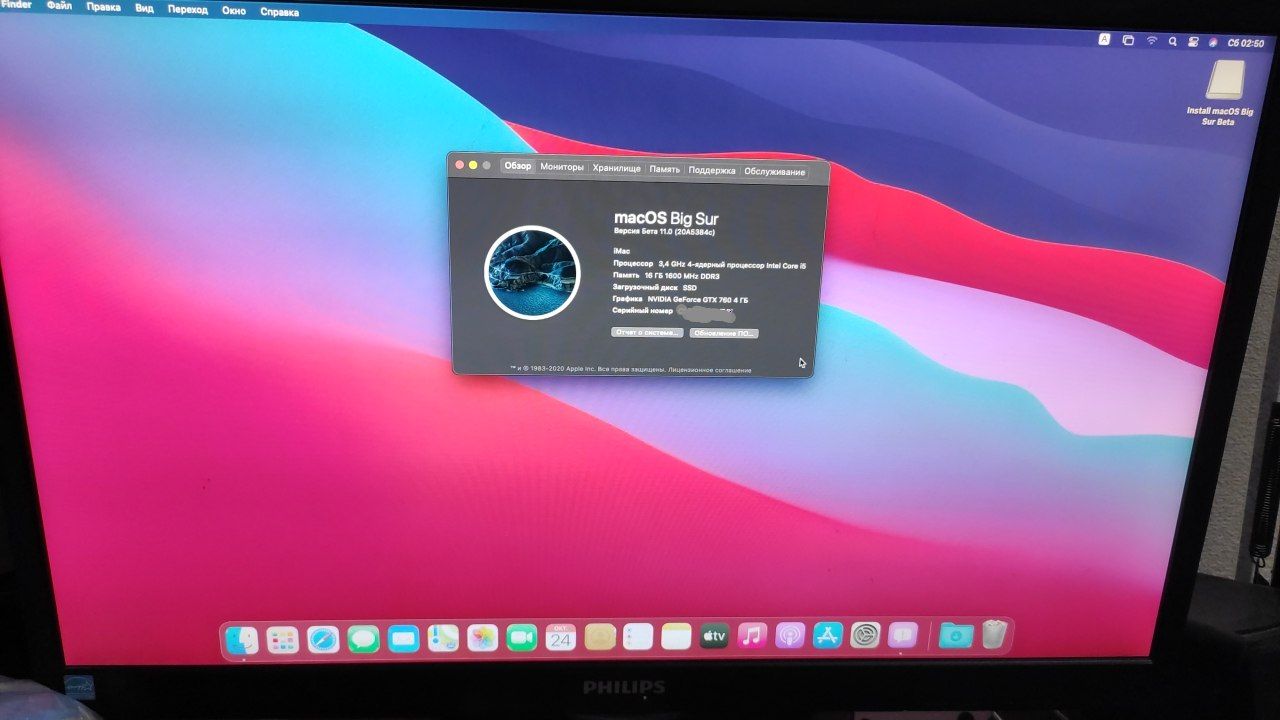The width and height of the screenshot is (1280, 720).
Task: Open the Вид menu
Action: 144,8
